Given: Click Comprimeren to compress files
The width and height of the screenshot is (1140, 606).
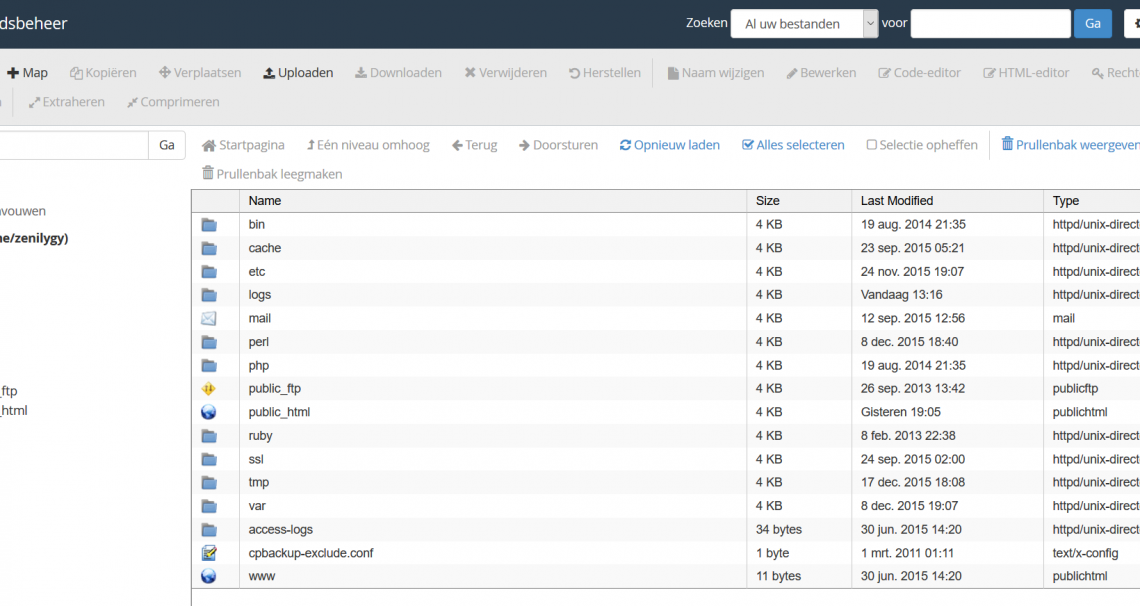Looking at the screenshot, I should 173,102.
